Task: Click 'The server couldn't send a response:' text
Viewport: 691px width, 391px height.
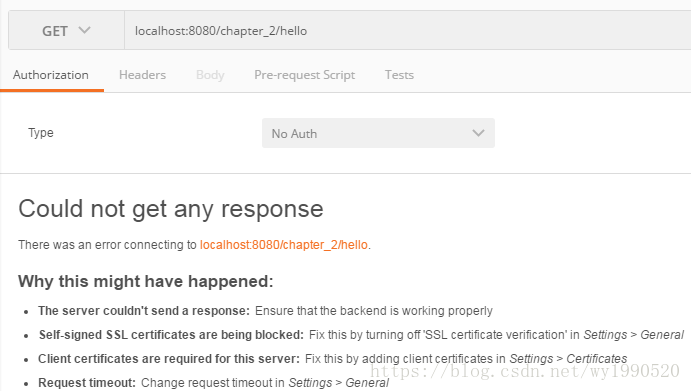Action: 144,311
